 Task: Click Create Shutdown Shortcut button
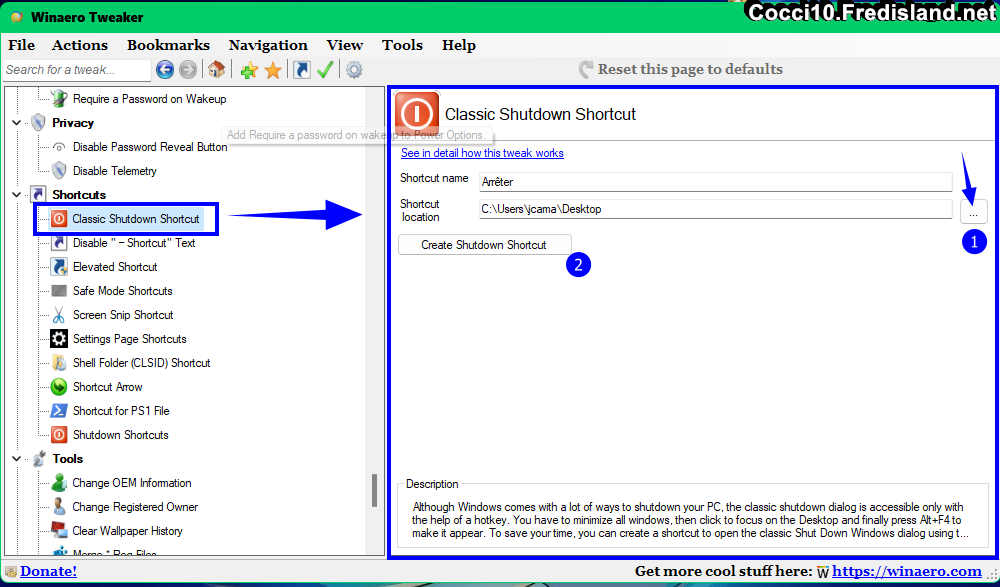click(484, 245)
